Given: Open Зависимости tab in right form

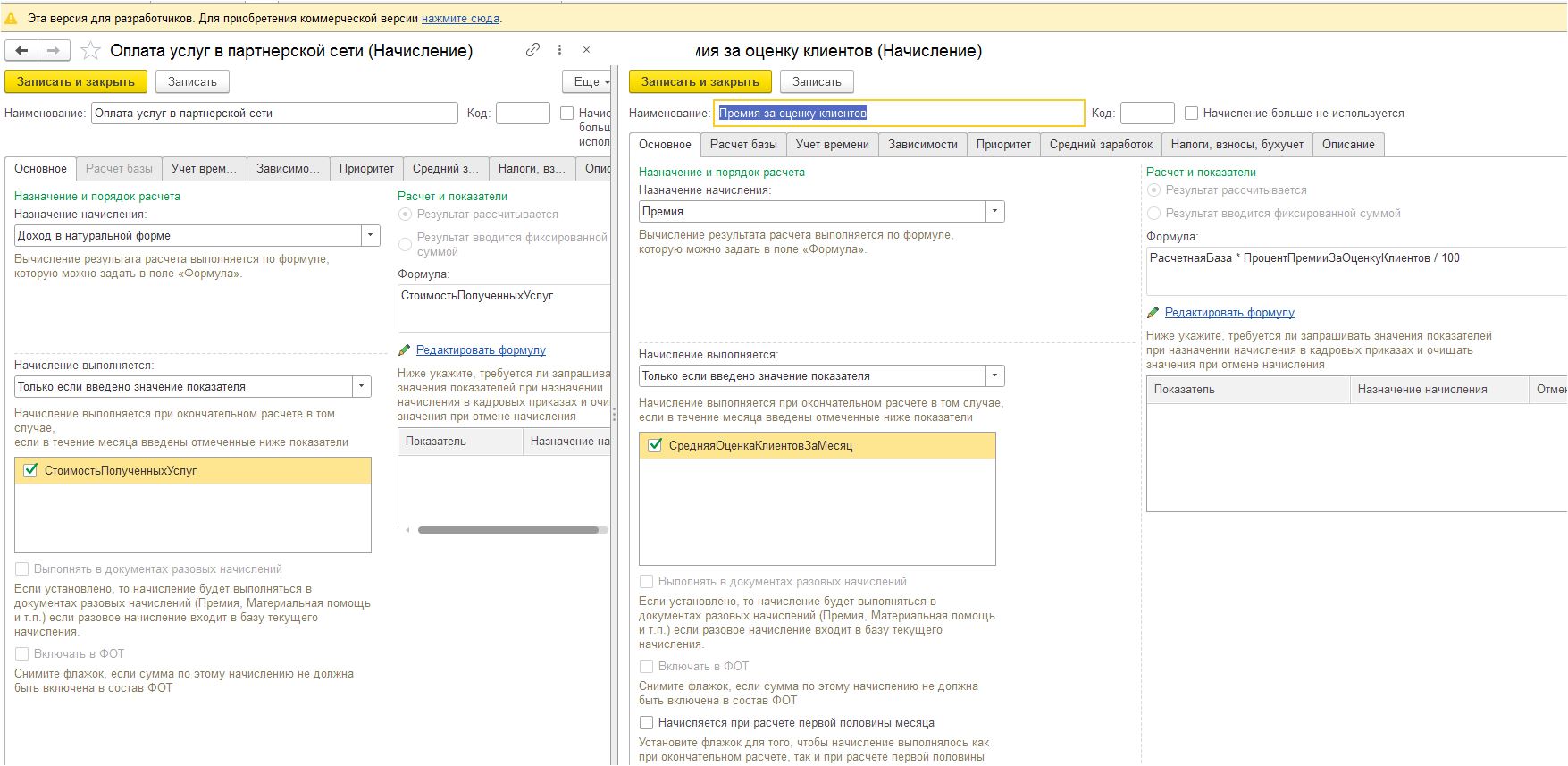Looking at the screenshot, I should point(922,145).
